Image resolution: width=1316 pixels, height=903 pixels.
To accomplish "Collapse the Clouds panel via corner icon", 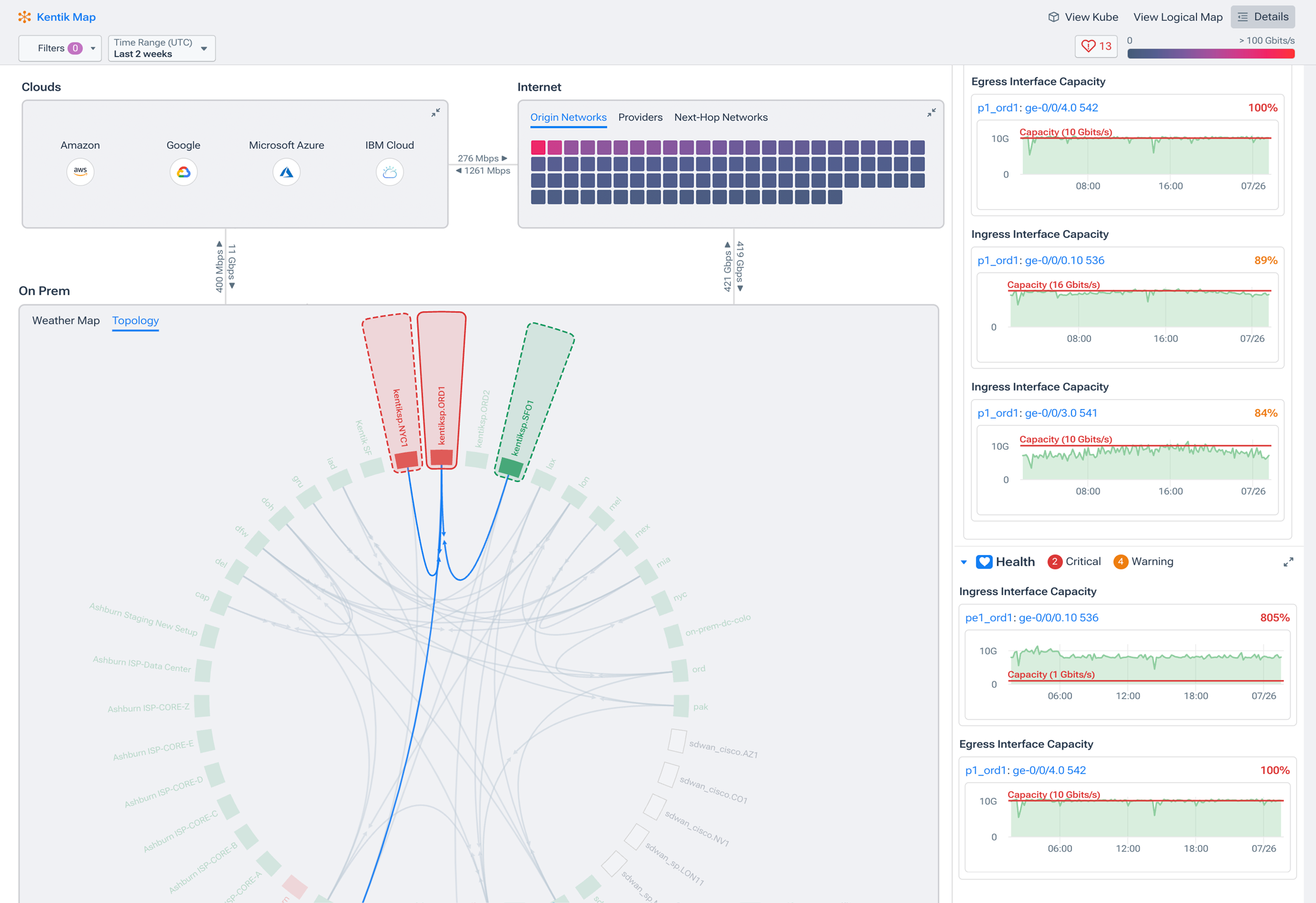I will tap(435, 112).
